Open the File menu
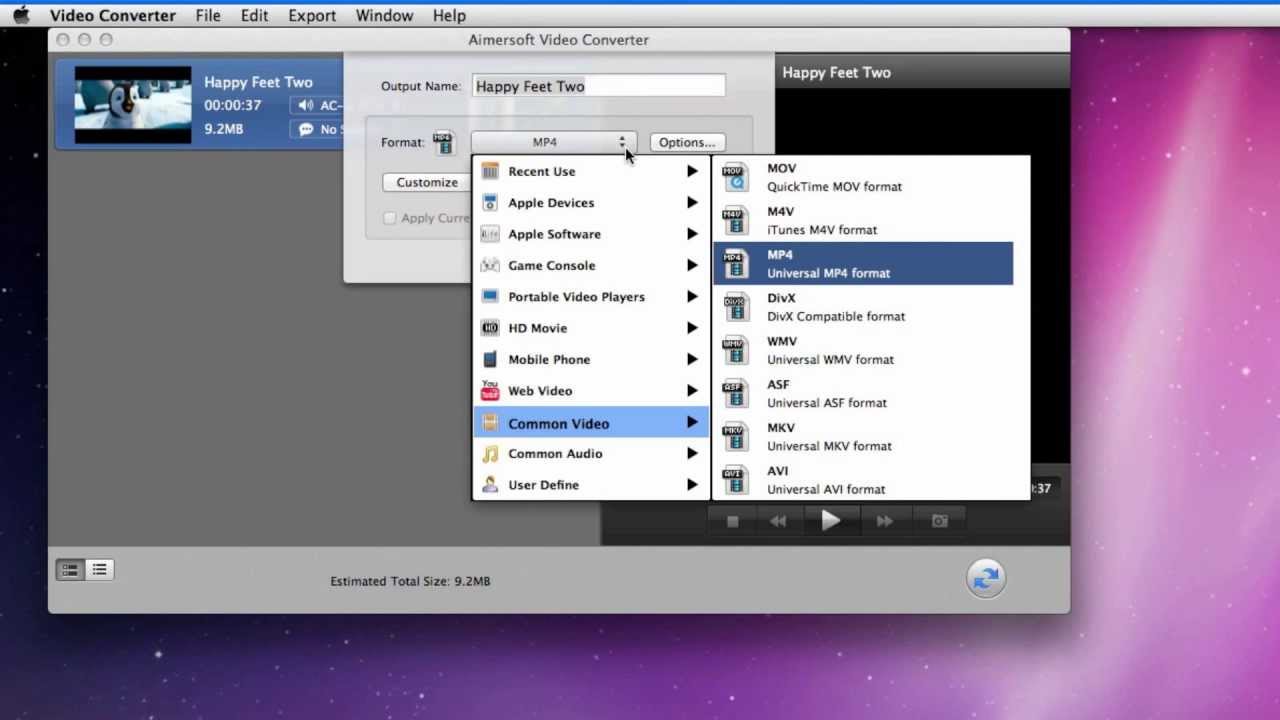Image resolution: width=1280 pixels, height=720 pixels. [x=208, y=15]
